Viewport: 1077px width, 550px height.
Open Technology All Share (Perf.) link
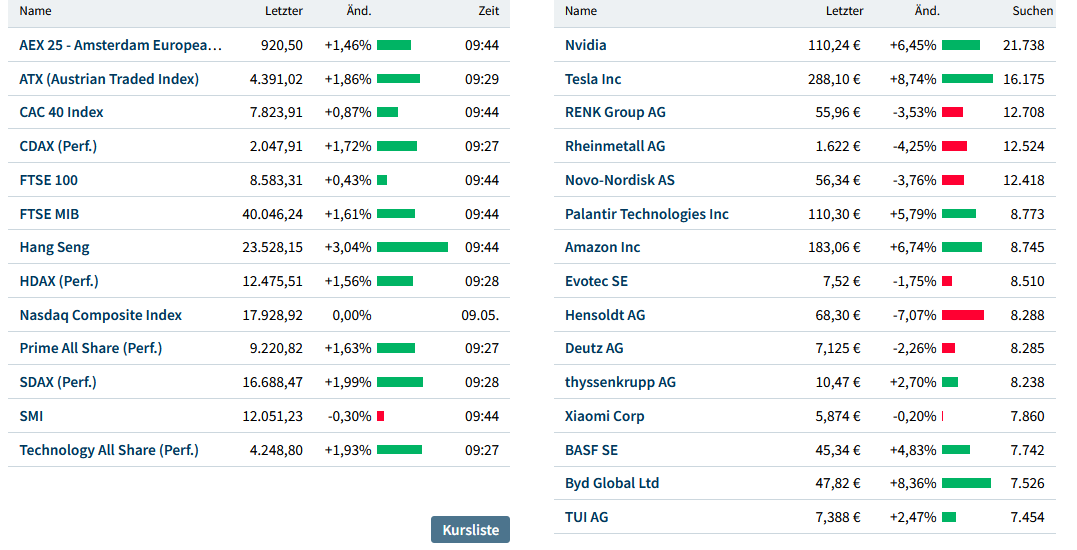point(109,450)
